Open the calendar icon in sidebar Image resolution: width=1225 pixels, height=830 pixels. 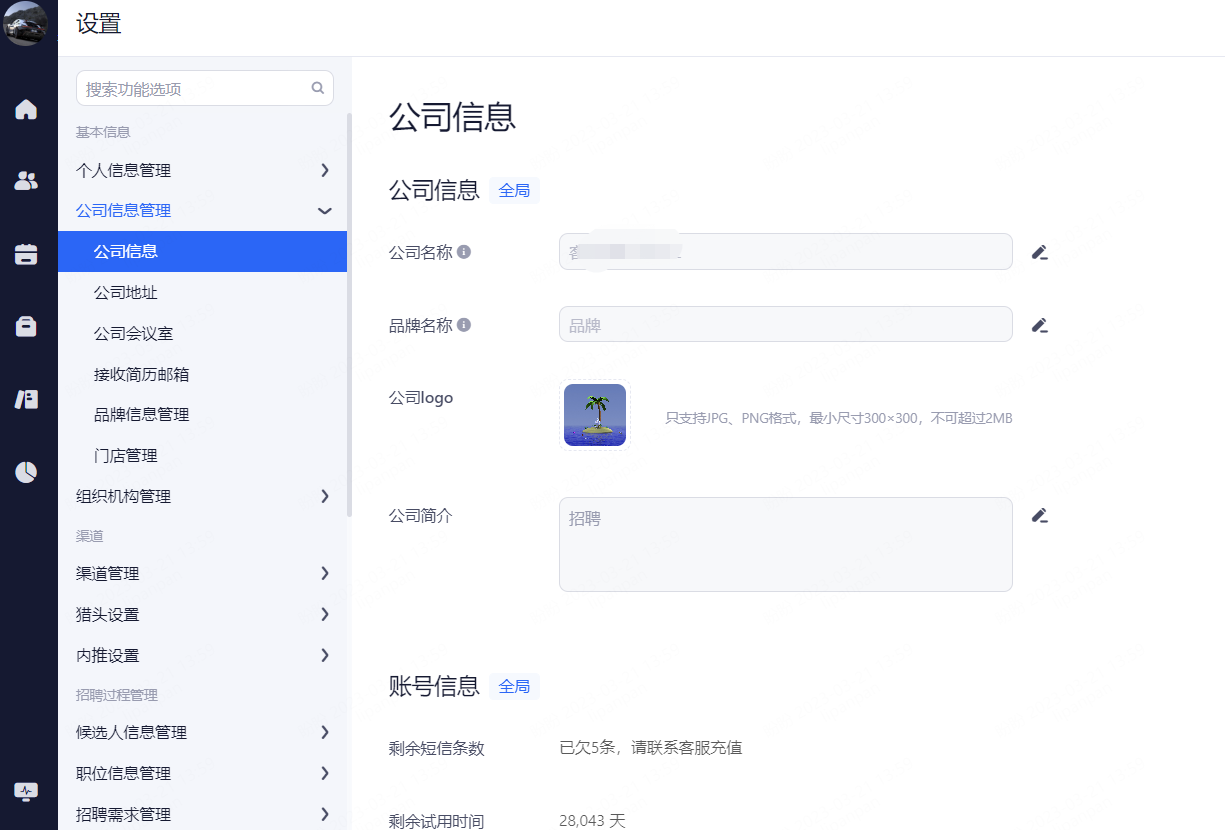click(x=26, y=254)
